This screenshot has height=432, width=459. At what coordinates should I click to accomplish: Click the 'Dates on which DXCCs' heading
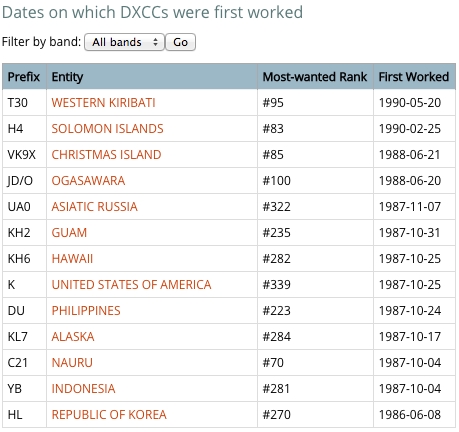coord(152,12)
